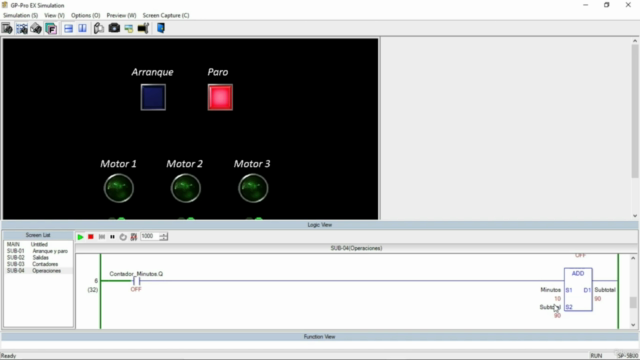Select the vertical split layout icon
This screenshot has width=640, height=360.
point(82,29)
